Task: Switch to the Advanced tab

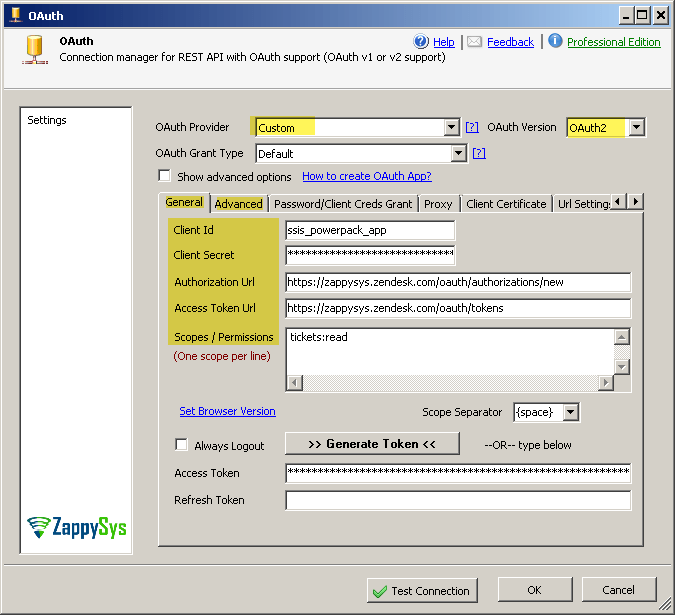Action: click(238, 204)
